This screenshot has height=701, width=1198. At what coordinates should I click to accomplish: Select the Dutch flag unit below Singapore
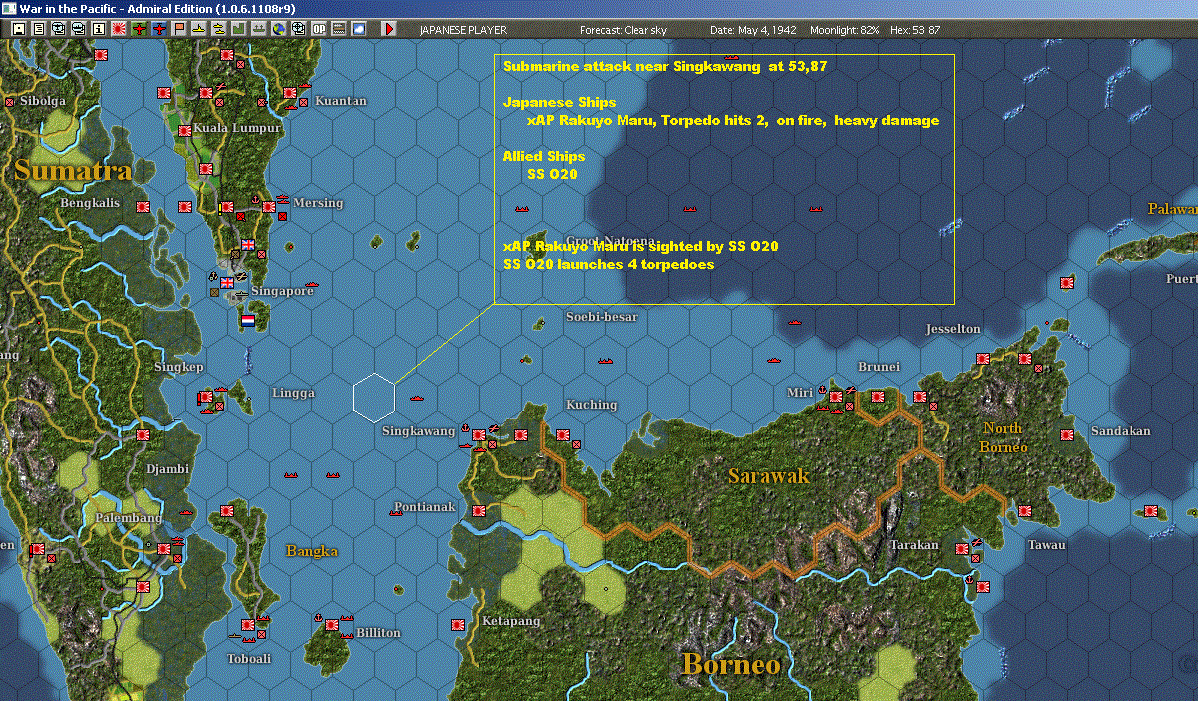[248, 321]
